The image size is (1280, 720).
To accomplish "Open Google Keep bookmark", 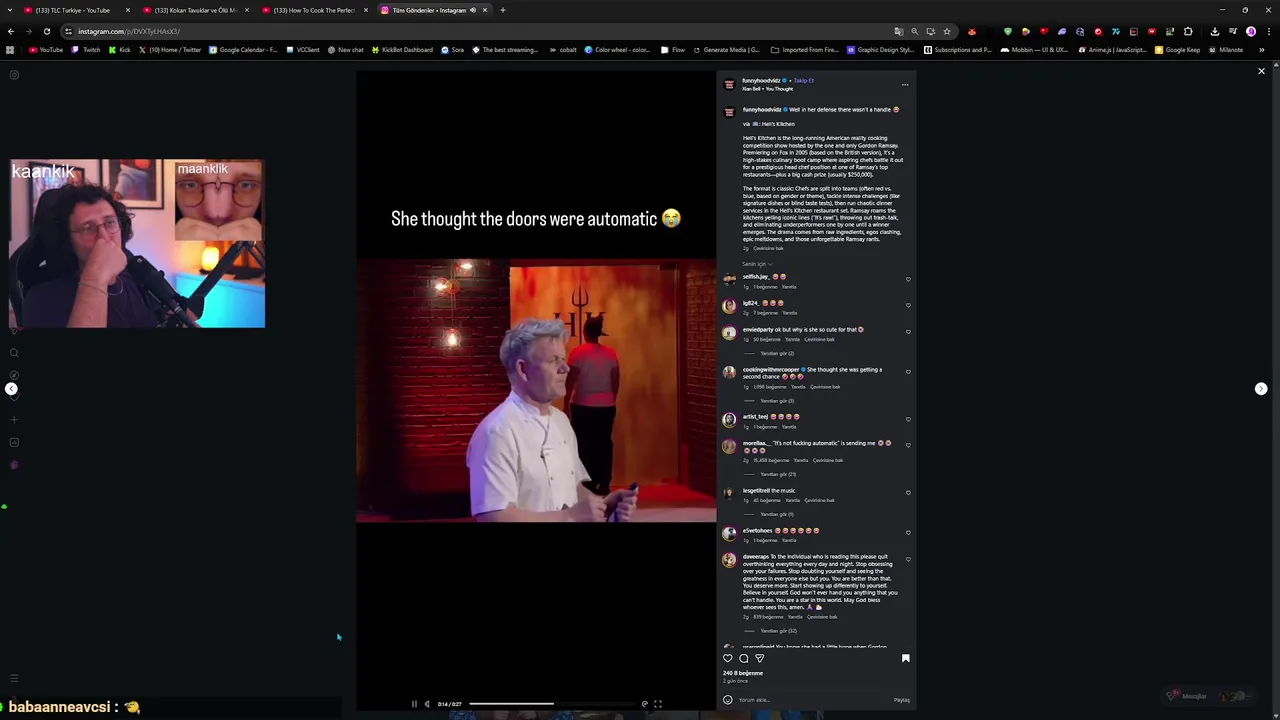I will click(x=1177, y=50).
